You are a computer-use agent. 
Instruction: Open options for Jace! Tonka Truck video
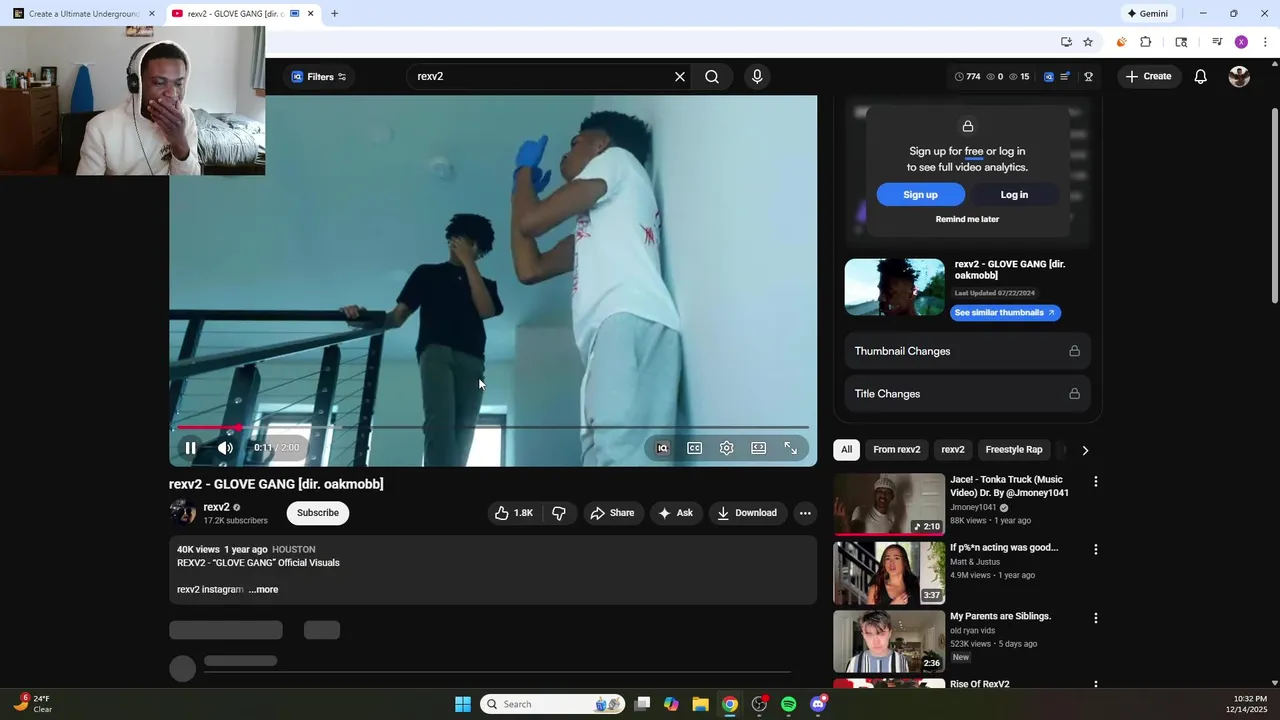[x=1095, y=481]
